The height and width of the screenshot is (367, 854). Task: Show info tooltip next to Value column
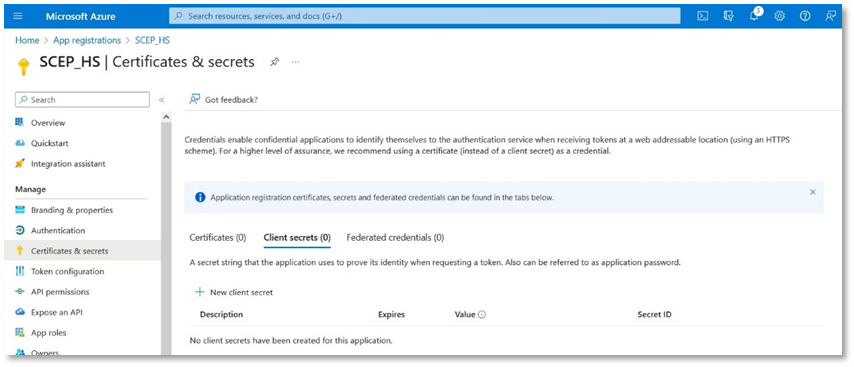(x=481, y=315)
